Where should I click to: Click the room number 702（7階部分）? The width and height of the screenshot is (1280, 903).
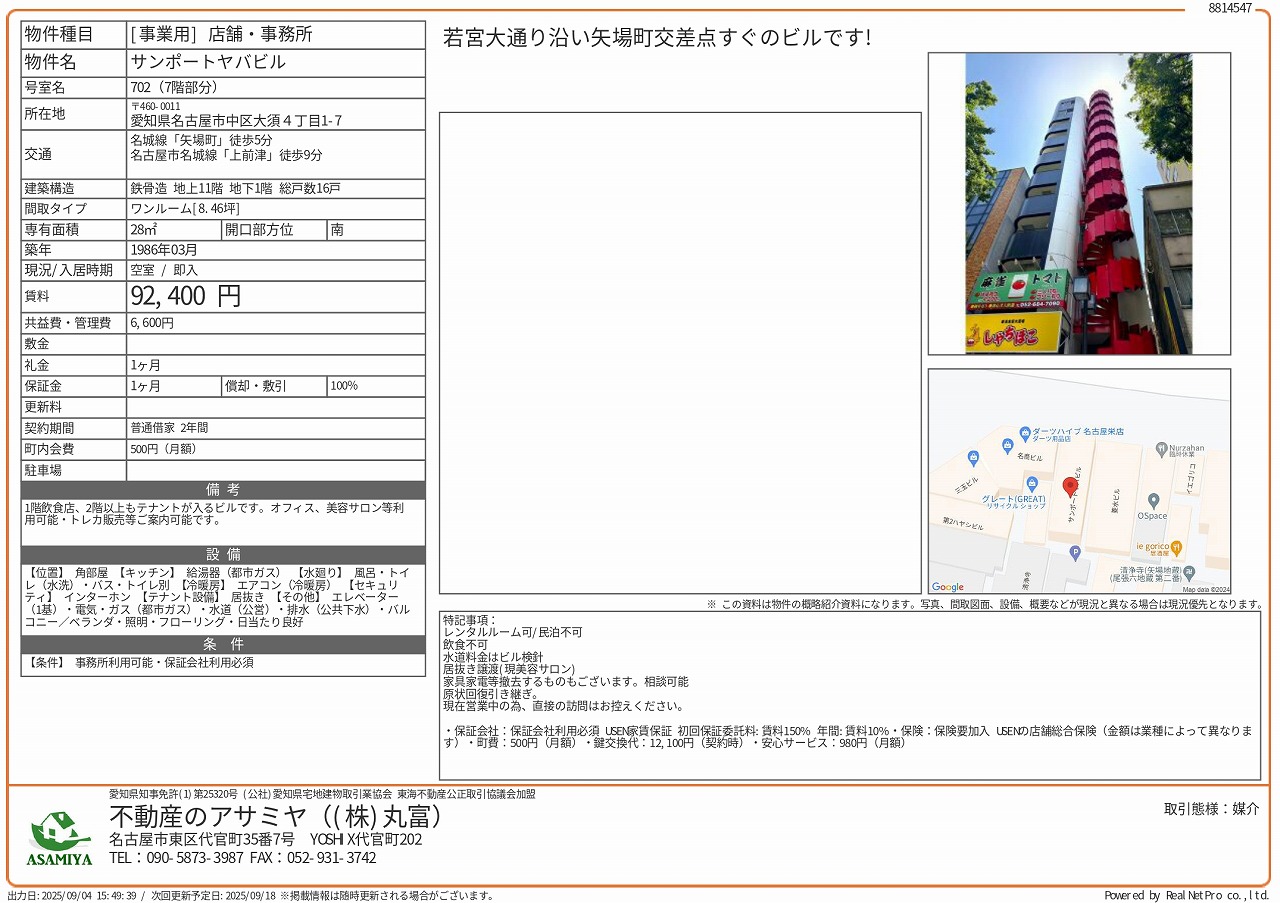[176, 88]
